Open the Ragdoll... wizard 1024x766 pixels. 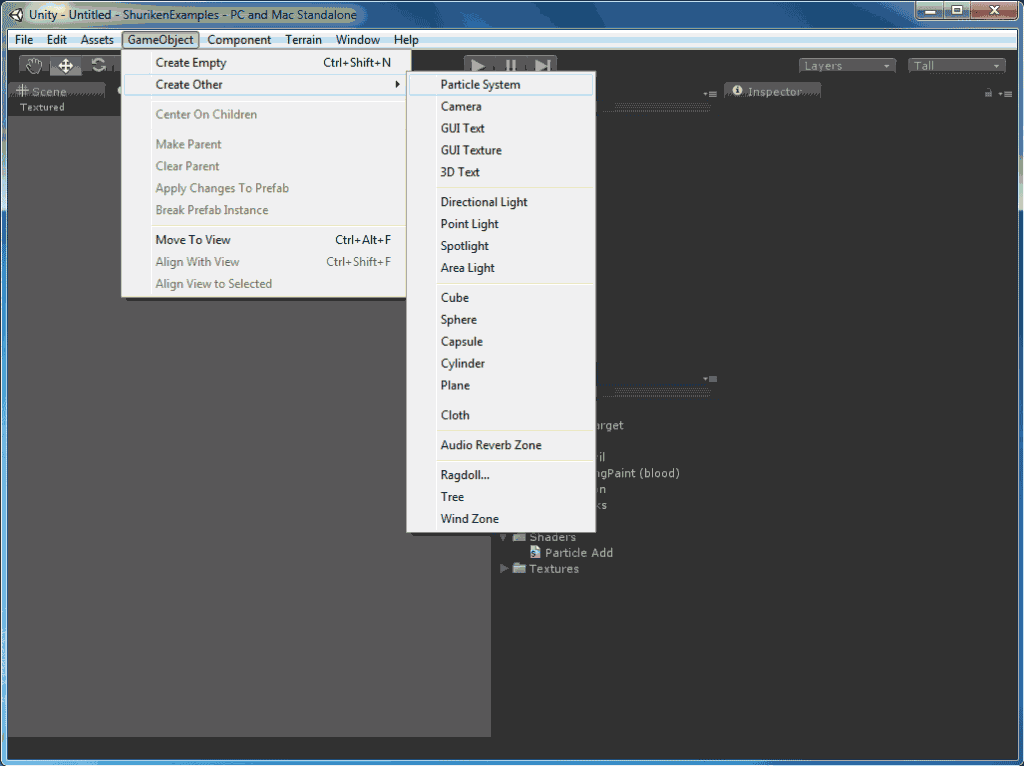click(501, 475)
